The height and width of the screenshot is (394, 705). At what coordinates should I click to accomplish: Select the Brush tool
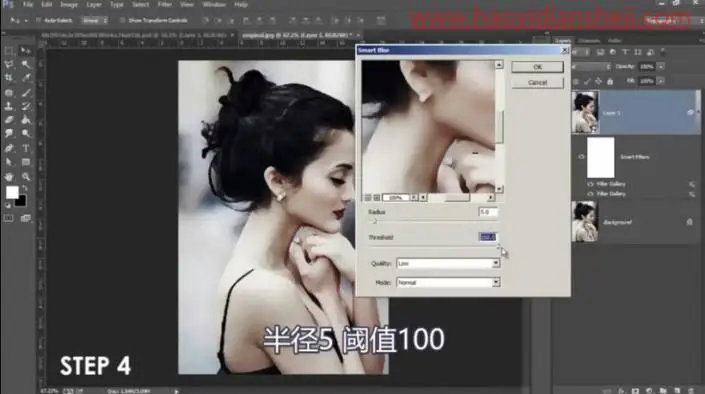(26, 93)
